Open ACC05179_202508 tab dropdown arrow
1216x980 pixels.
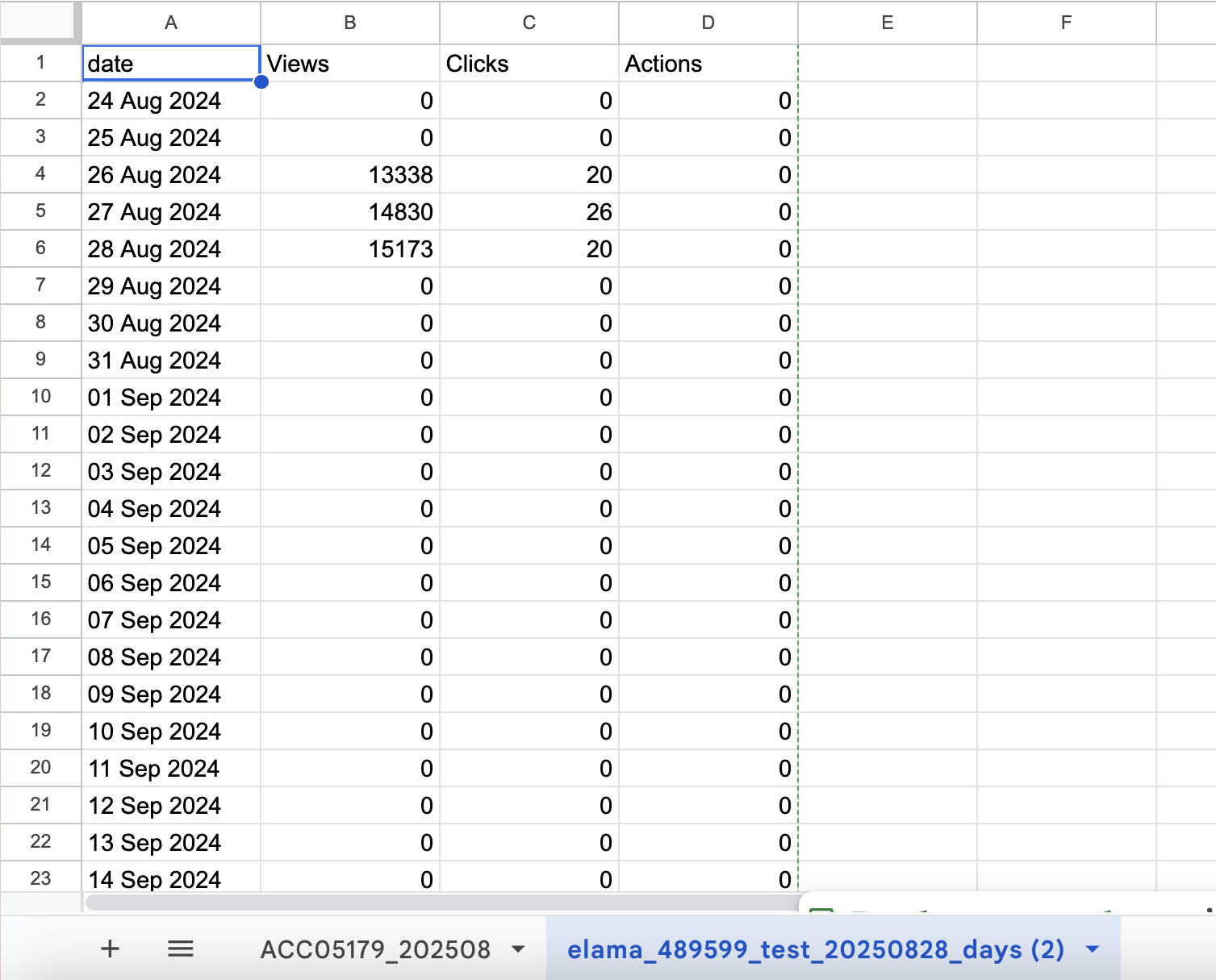click(x=519, y=949)
